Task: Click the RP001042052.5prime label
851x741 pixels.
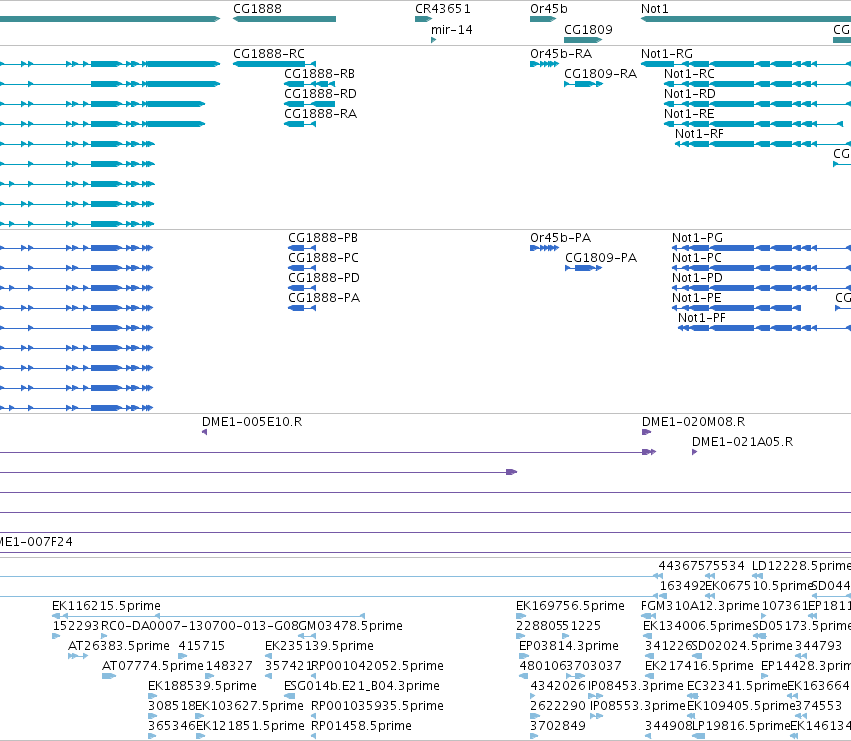Action: 377,666
